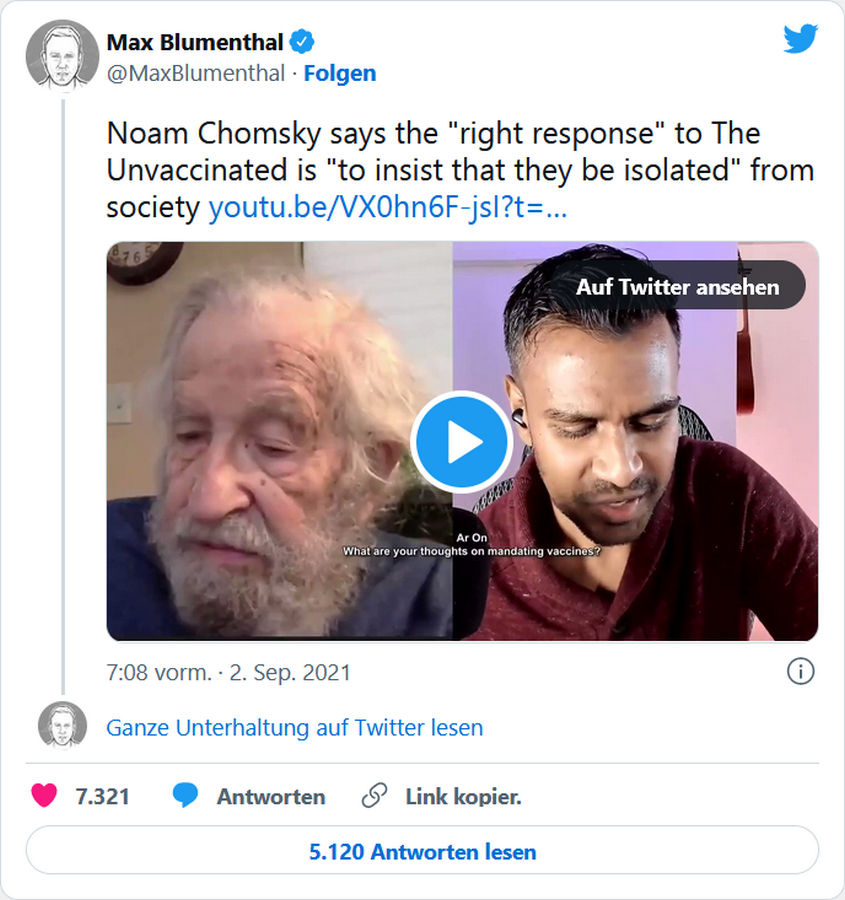Viewport: 845px width, 900px height.
Task: Click the @MaxBlumenthal handle
Action: [x=196, y=74]
